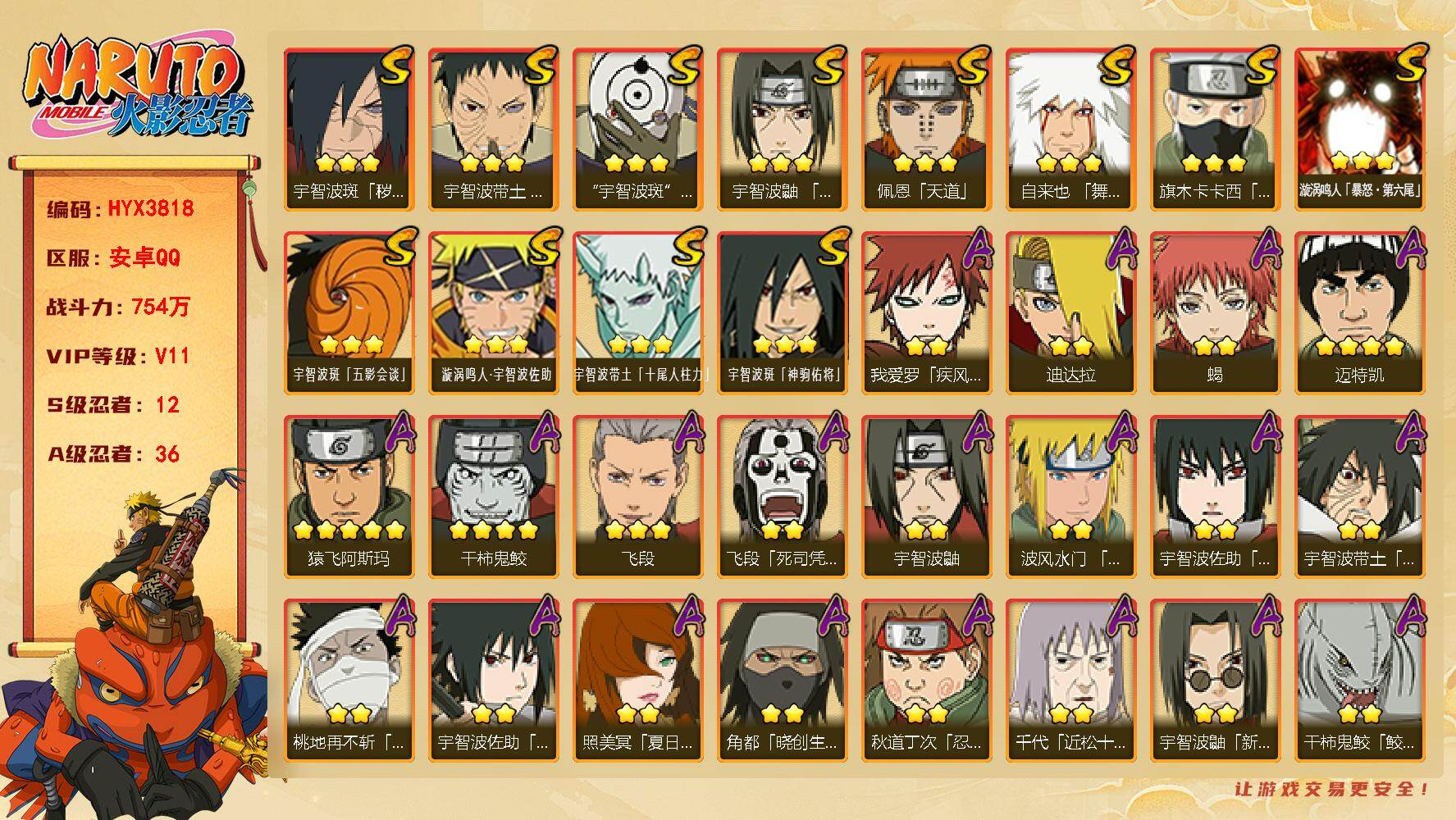This screenshot has height=820, width=1456.
Task: Click the Naruto on toad illustration
Action: [x=135, y=648]
